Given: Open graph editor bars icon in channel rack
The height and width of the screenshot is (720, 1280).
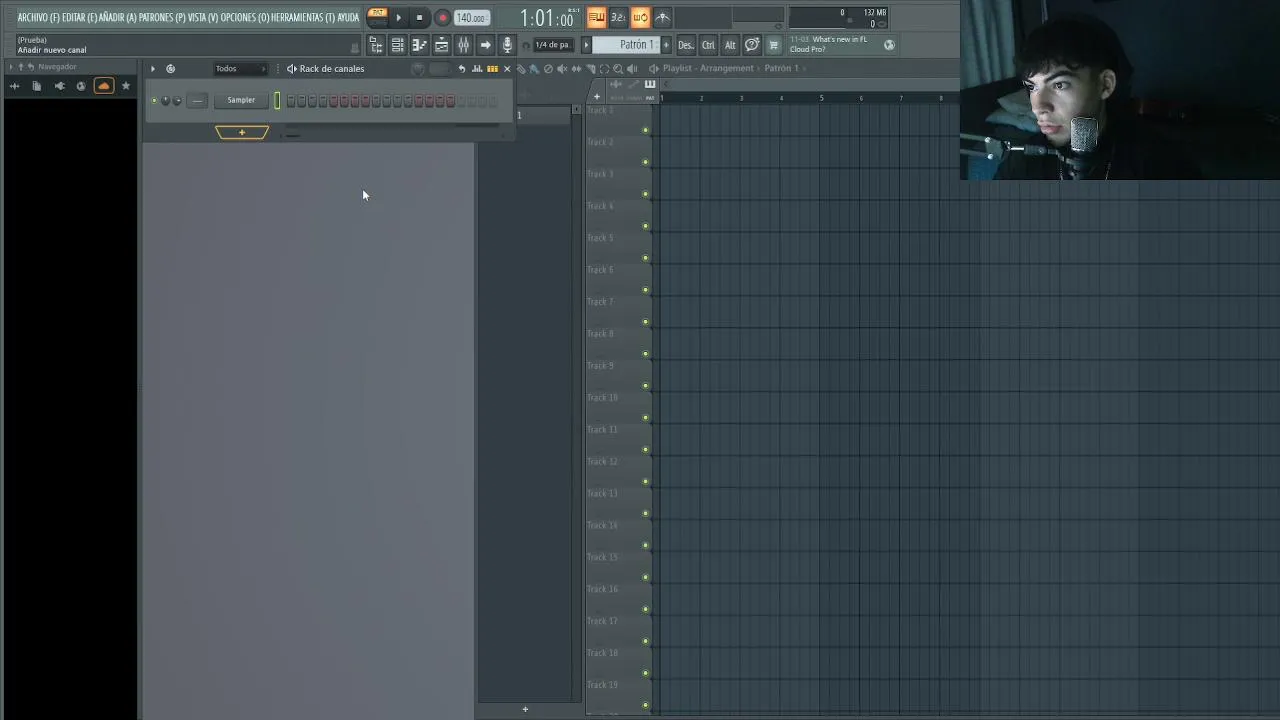Looking at the screenshot, I should 477,69.
